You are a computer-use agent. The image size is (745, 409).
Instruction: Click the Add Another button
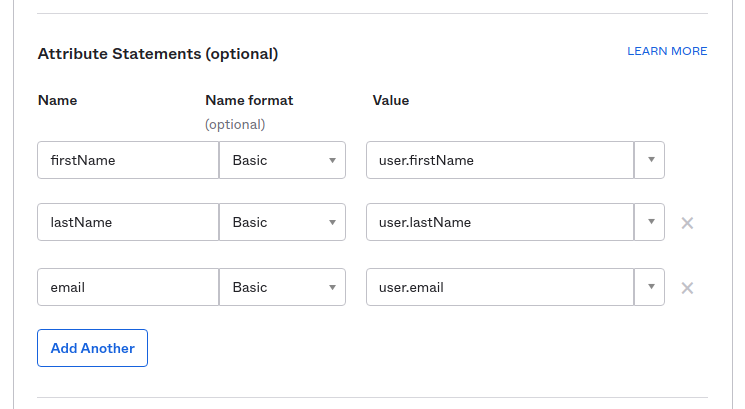pos(92,348)
